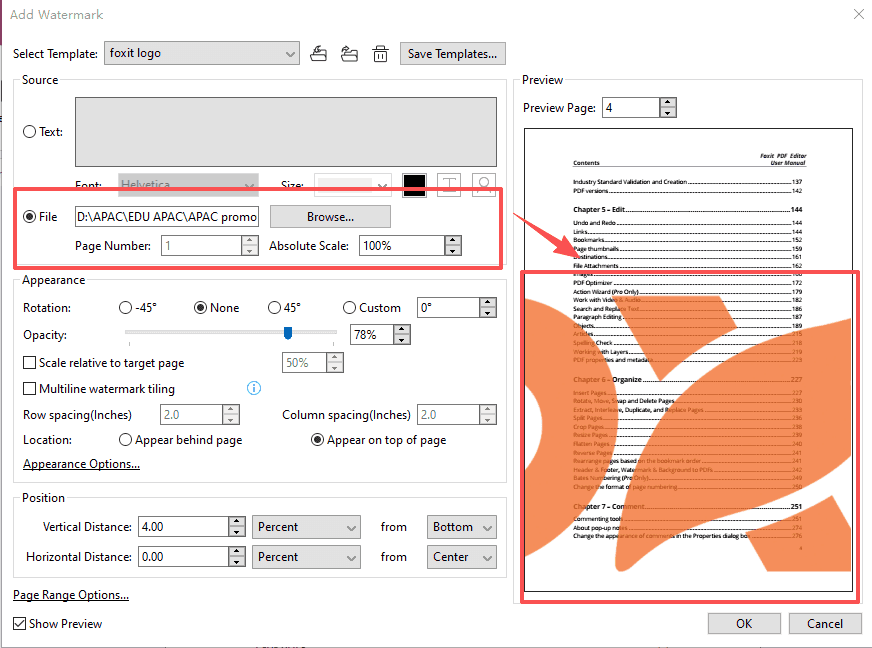Enable Scale relative to target page

click(x=29, y=363)
